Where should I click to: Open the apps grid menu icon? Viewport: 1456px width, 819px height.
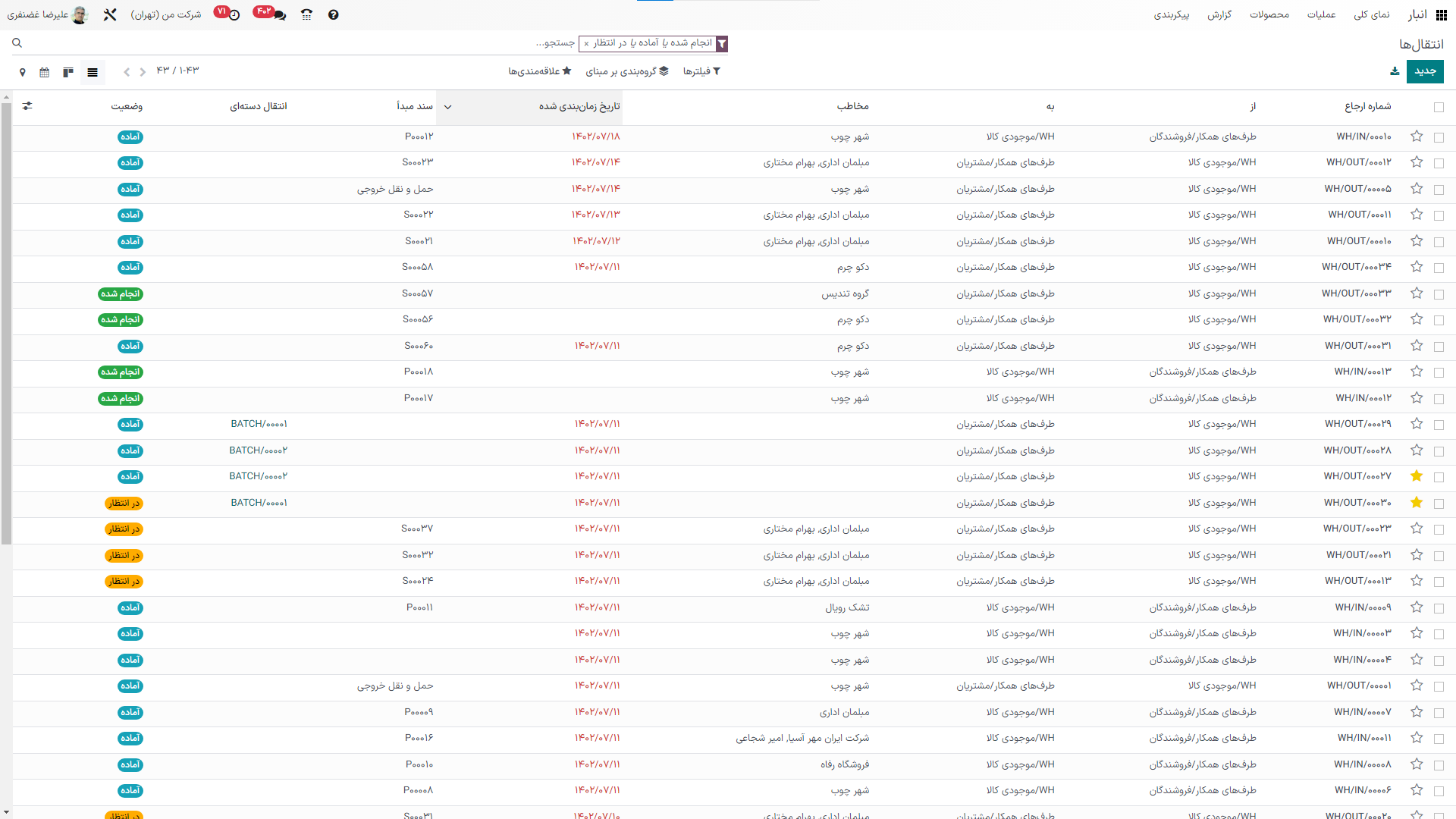point(1441,14)
